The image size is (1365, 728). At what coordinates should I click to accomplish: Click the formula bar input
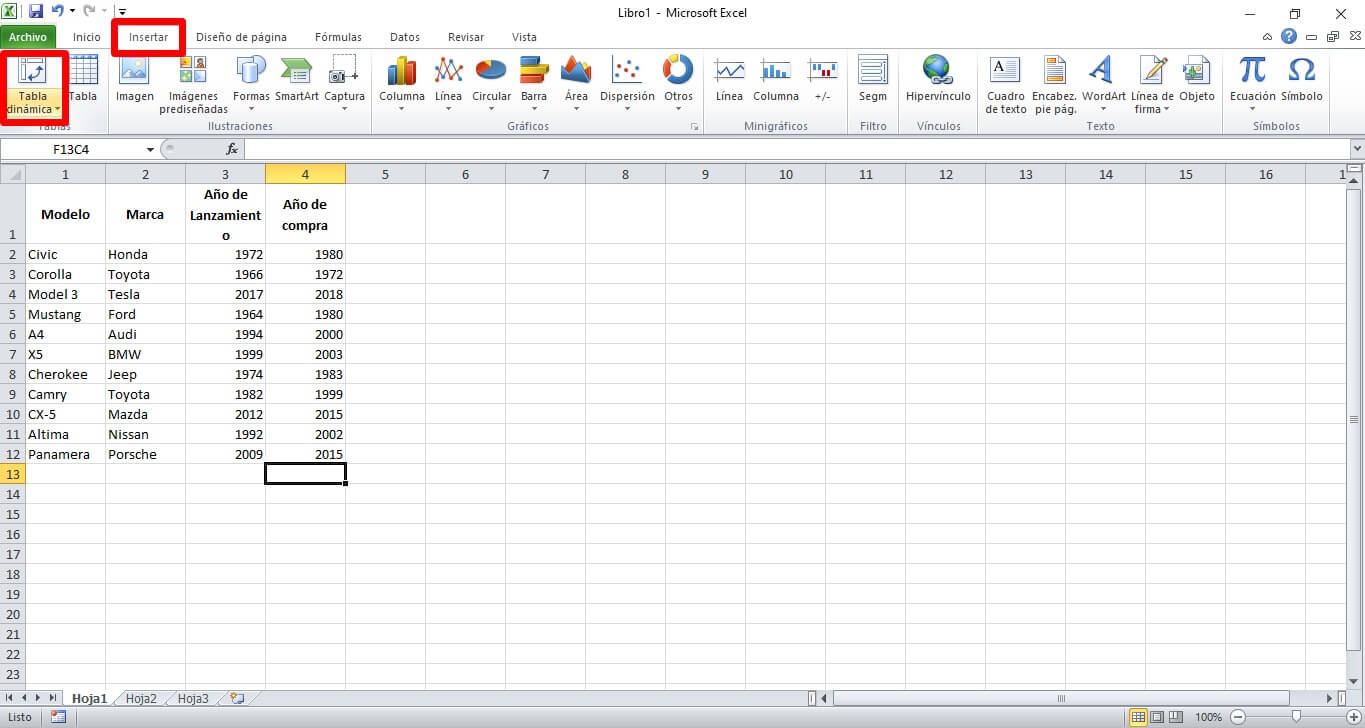pos(796,149)
